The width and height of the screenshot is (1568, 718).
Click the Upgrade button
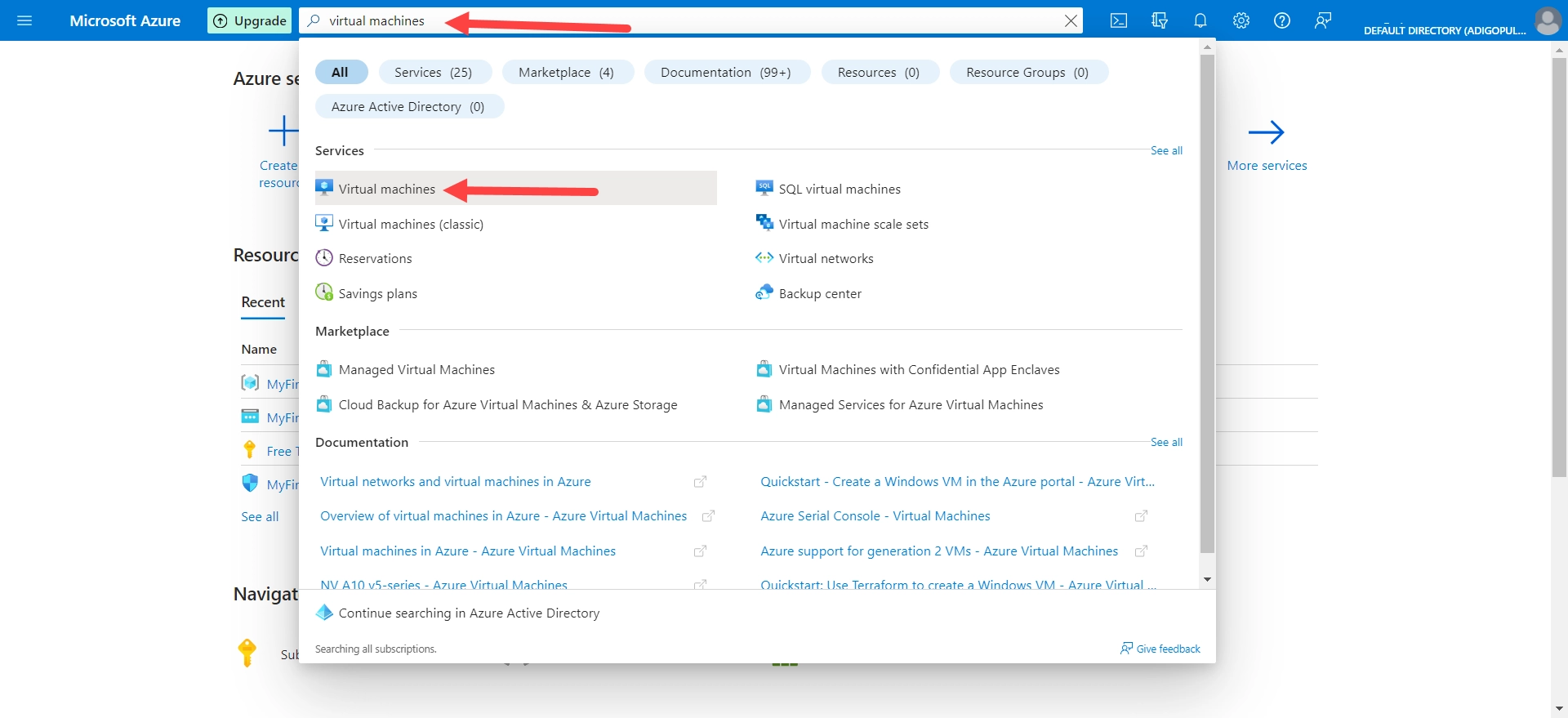250,21
